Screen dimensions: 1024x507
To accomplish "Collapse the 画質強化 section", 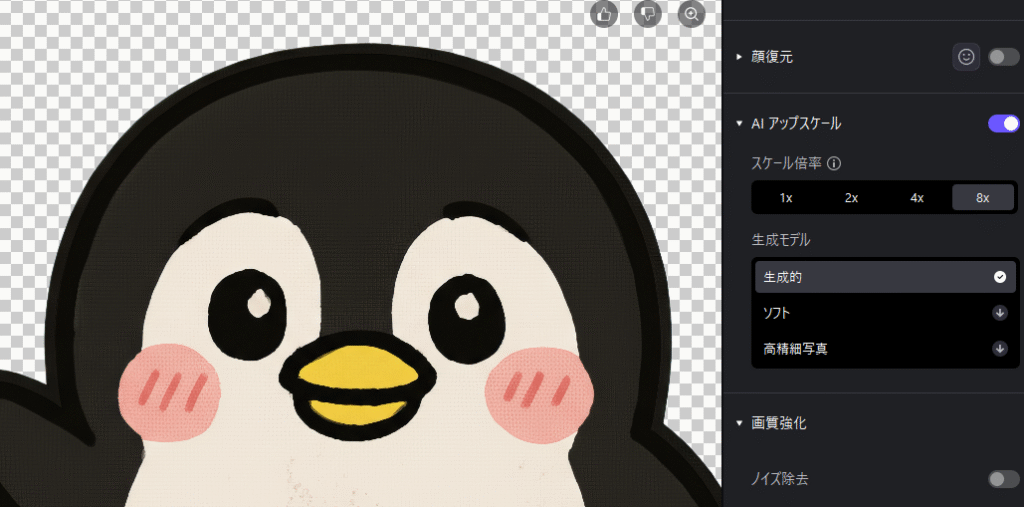I will coord(740,423).
